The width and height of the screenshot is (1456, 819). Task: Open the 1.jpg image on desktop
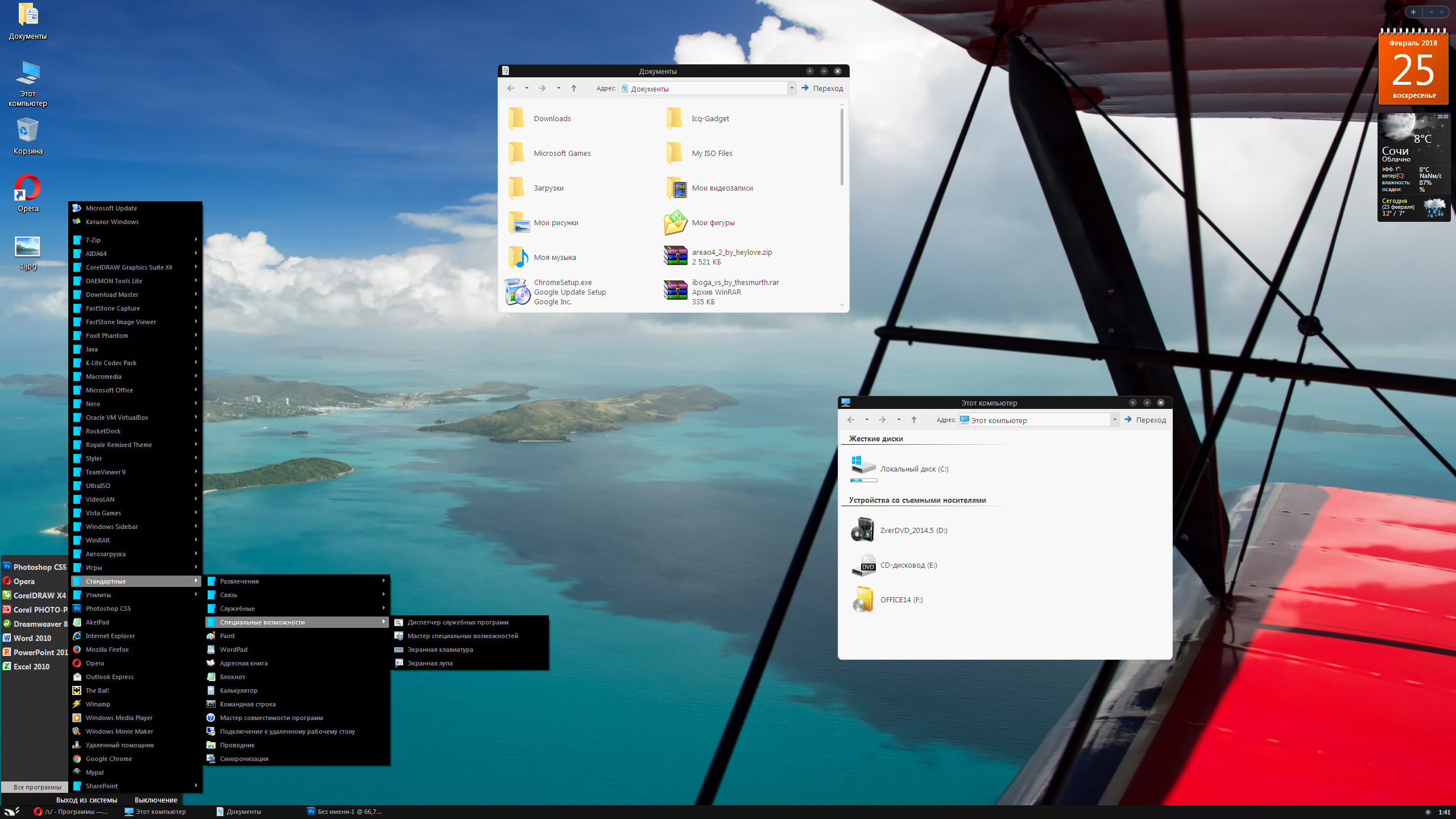[27, 247]
